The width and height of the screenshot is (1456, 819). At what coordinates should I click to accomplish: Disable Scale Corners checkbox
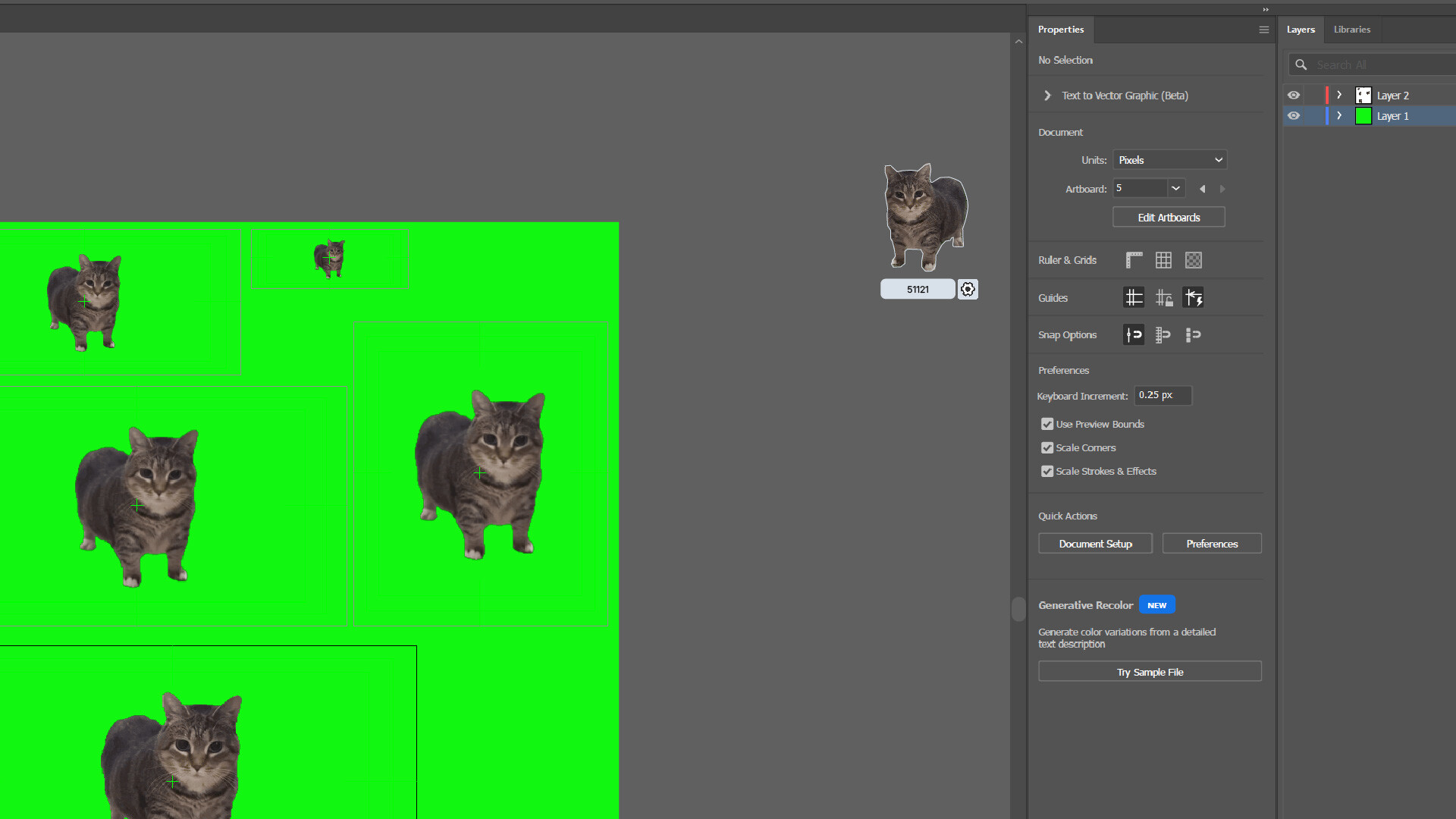(x=1046, y=447)
